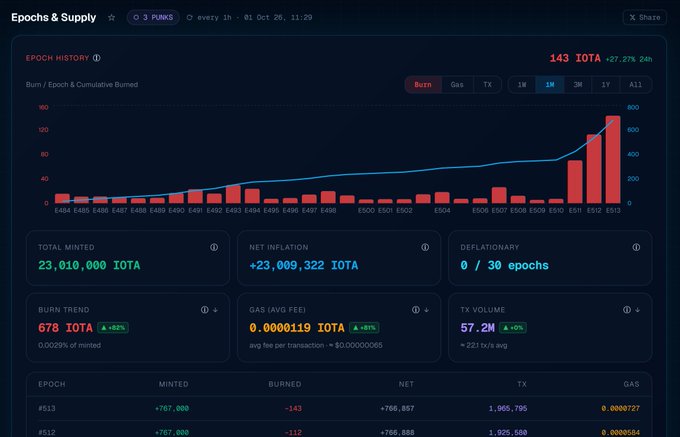The image size is (680, 437).
Task: Select epoch #512 row label
Action: click(x=47, y=432)
